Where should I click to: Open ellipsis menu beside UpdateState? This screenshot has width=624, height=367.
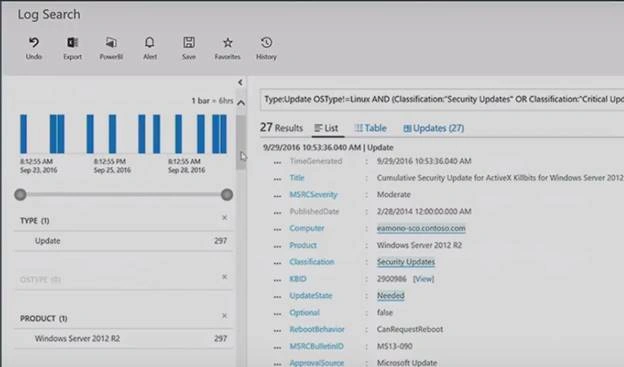(x=277, y=297)
